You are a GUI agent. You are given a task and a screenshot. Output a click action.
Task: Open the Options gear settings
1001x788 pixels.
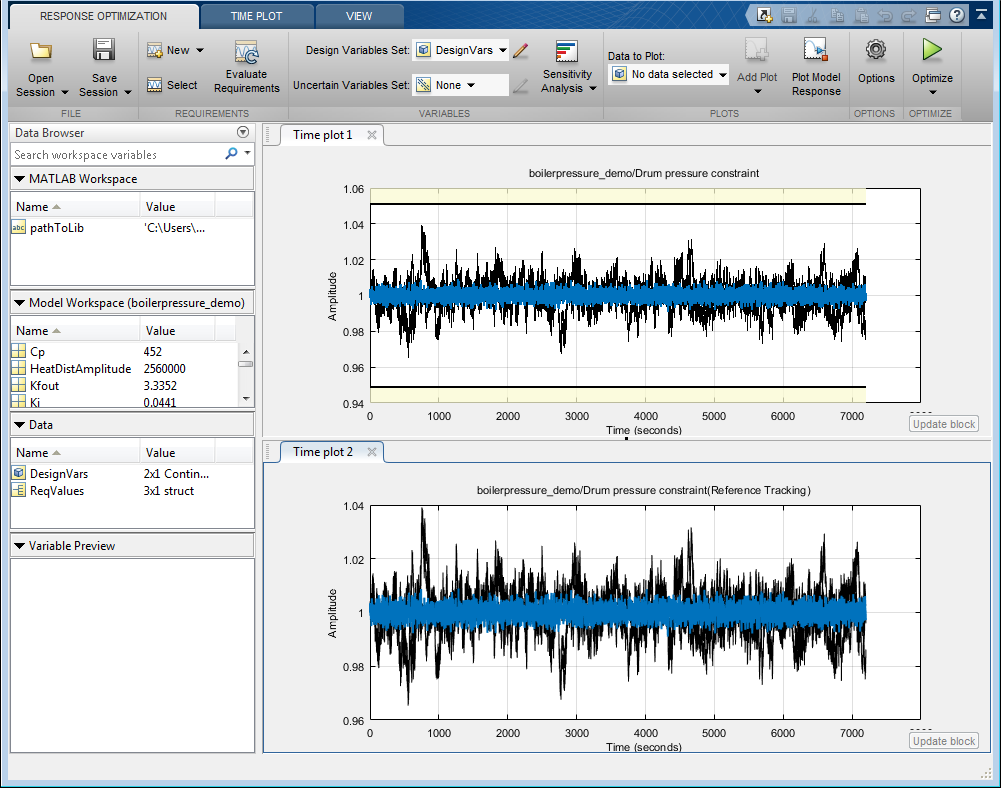(876, 50)
